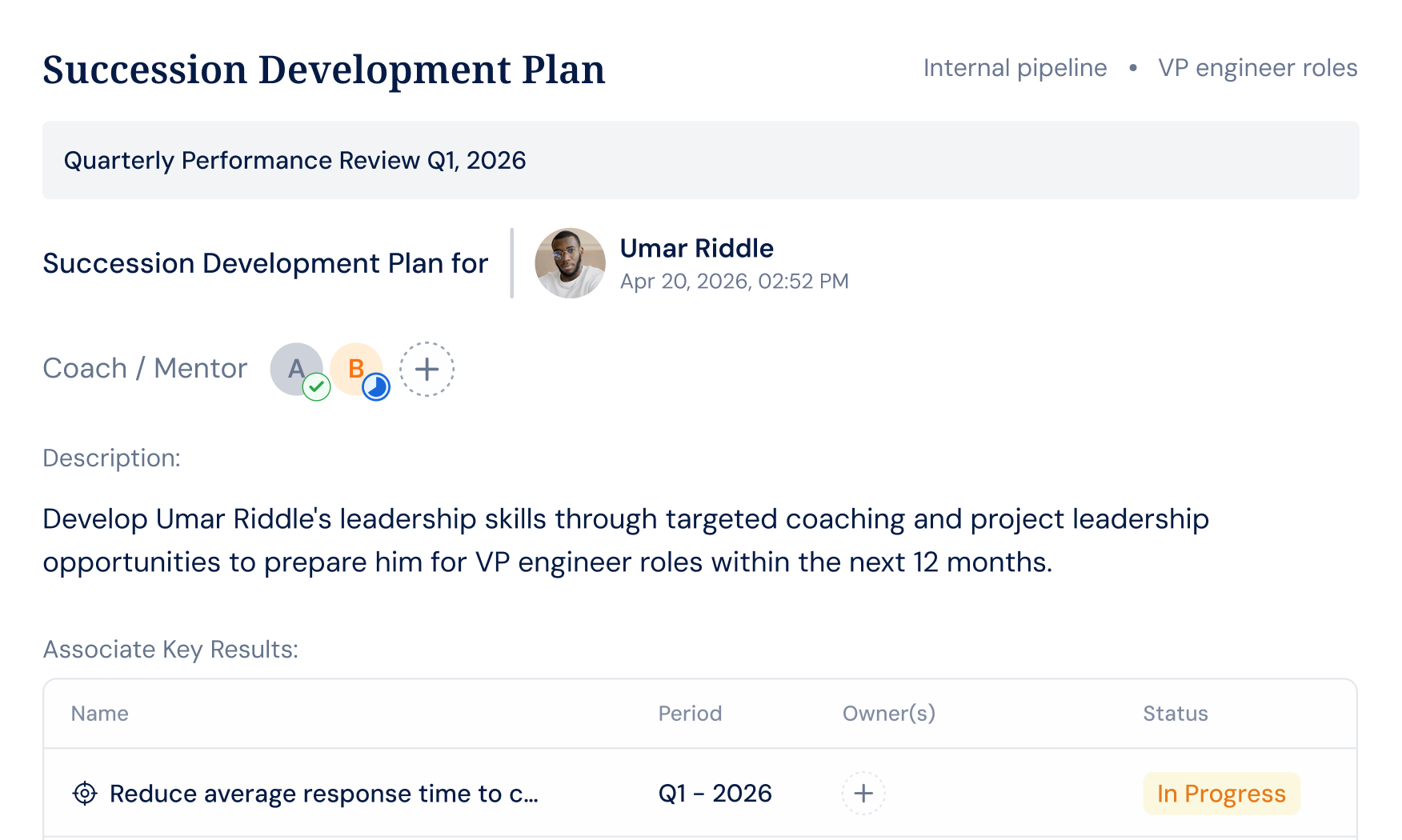Select the Umar Riddle name
This screenshot has width=1402, height=840.
click(x=696, y=248)
